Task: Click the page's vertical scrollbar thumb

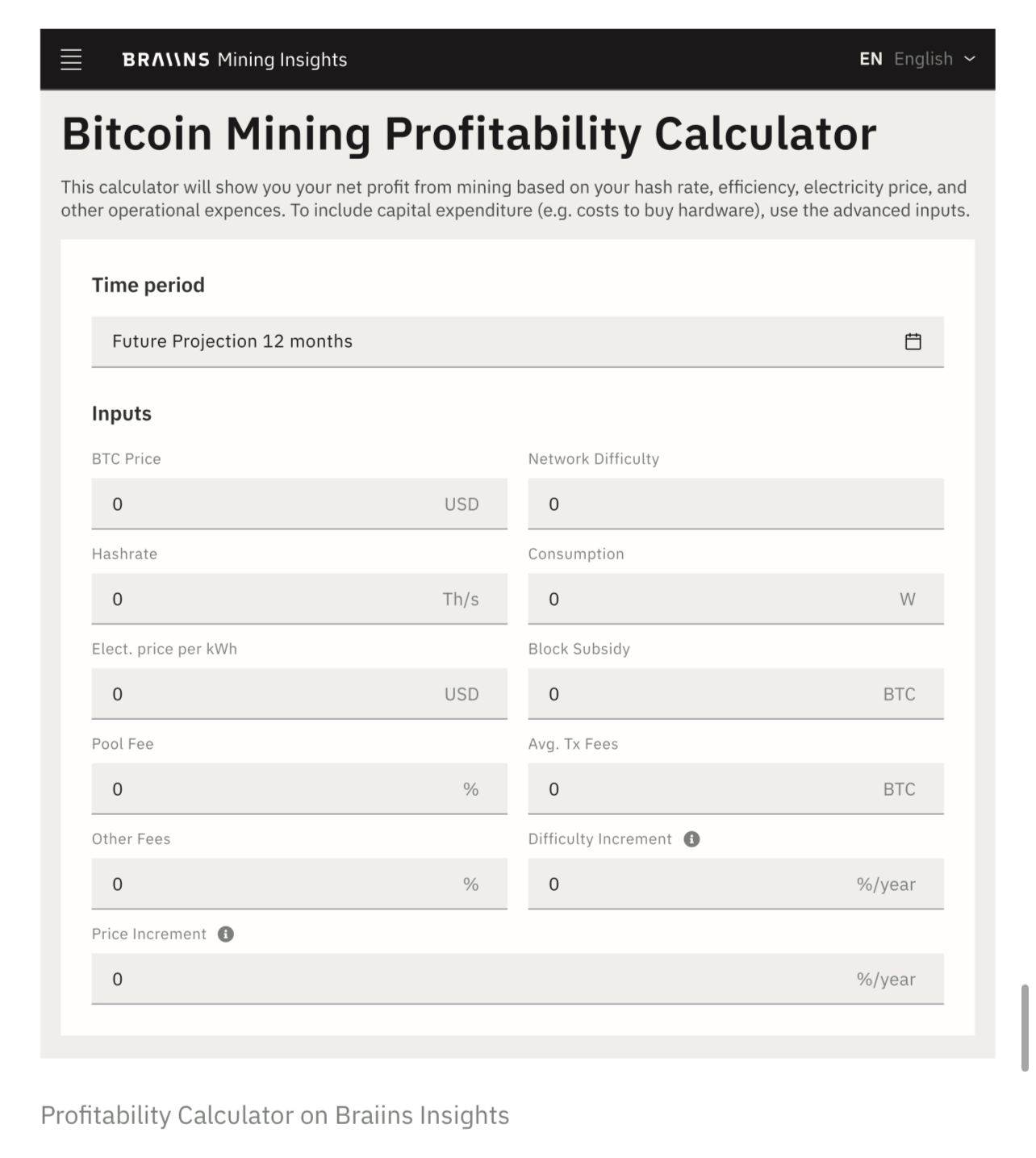Action: (x=1025, y=1027)
